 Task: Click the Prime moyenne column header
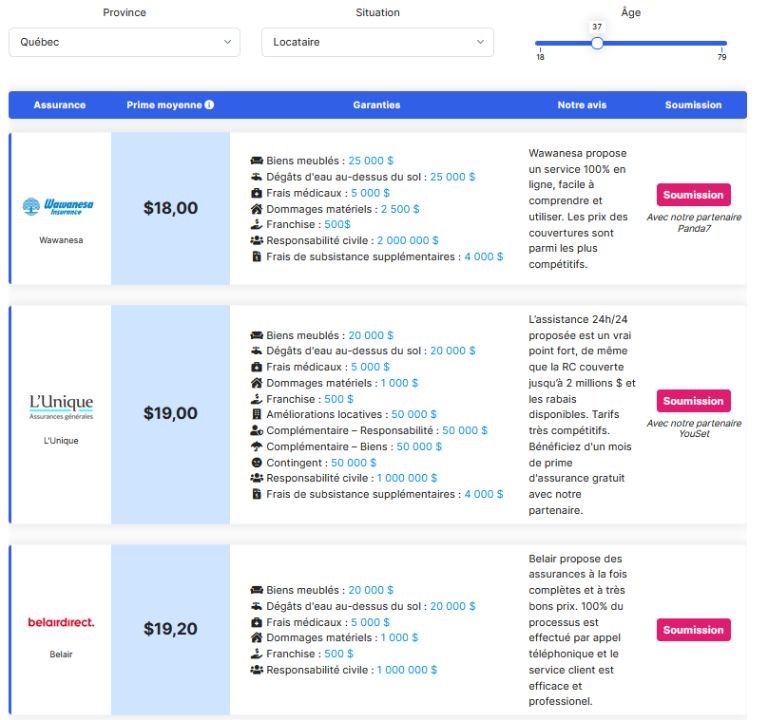[164, 105]
